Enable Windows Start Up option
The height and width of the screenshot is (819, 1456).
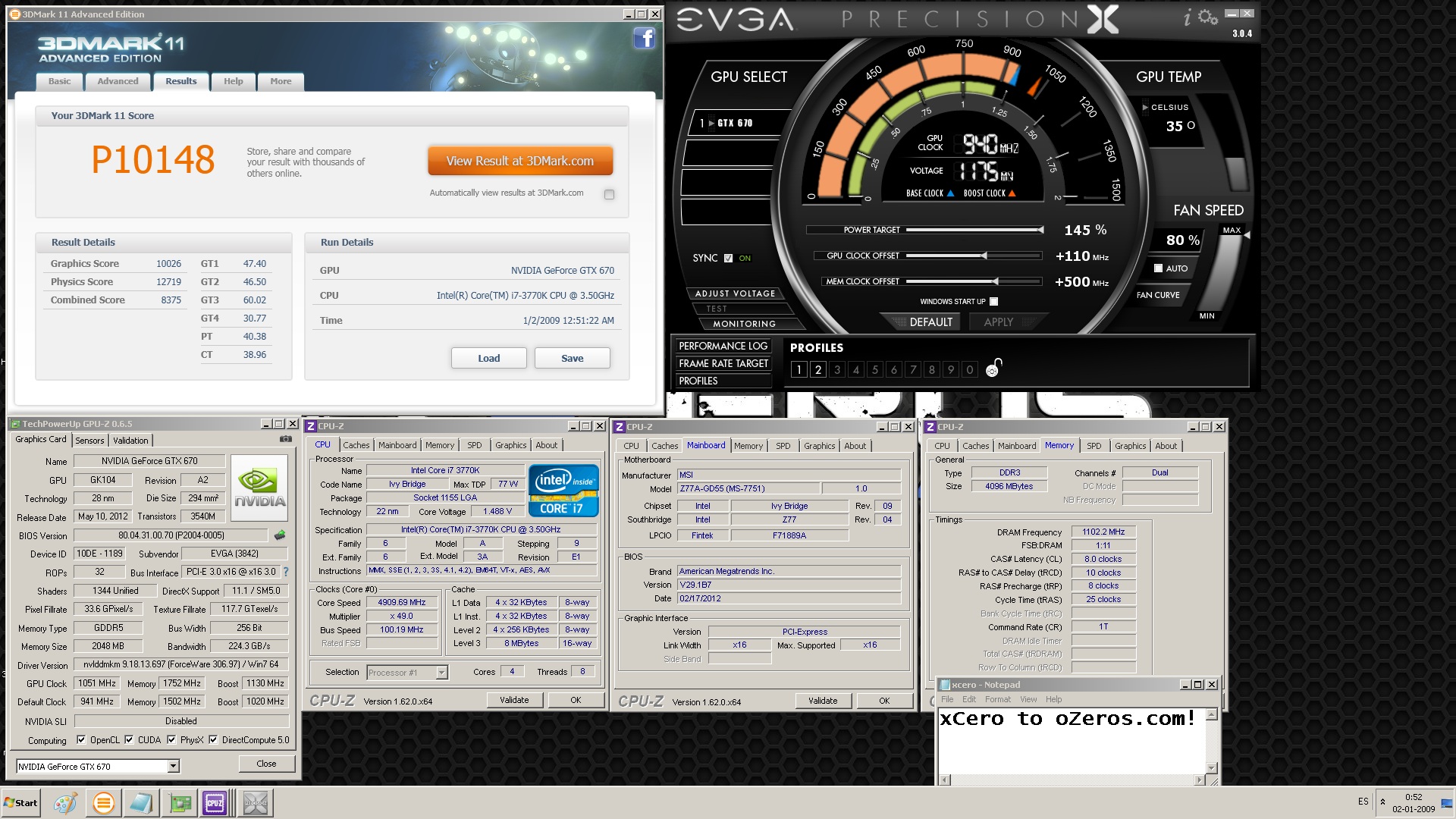[993, 301]
